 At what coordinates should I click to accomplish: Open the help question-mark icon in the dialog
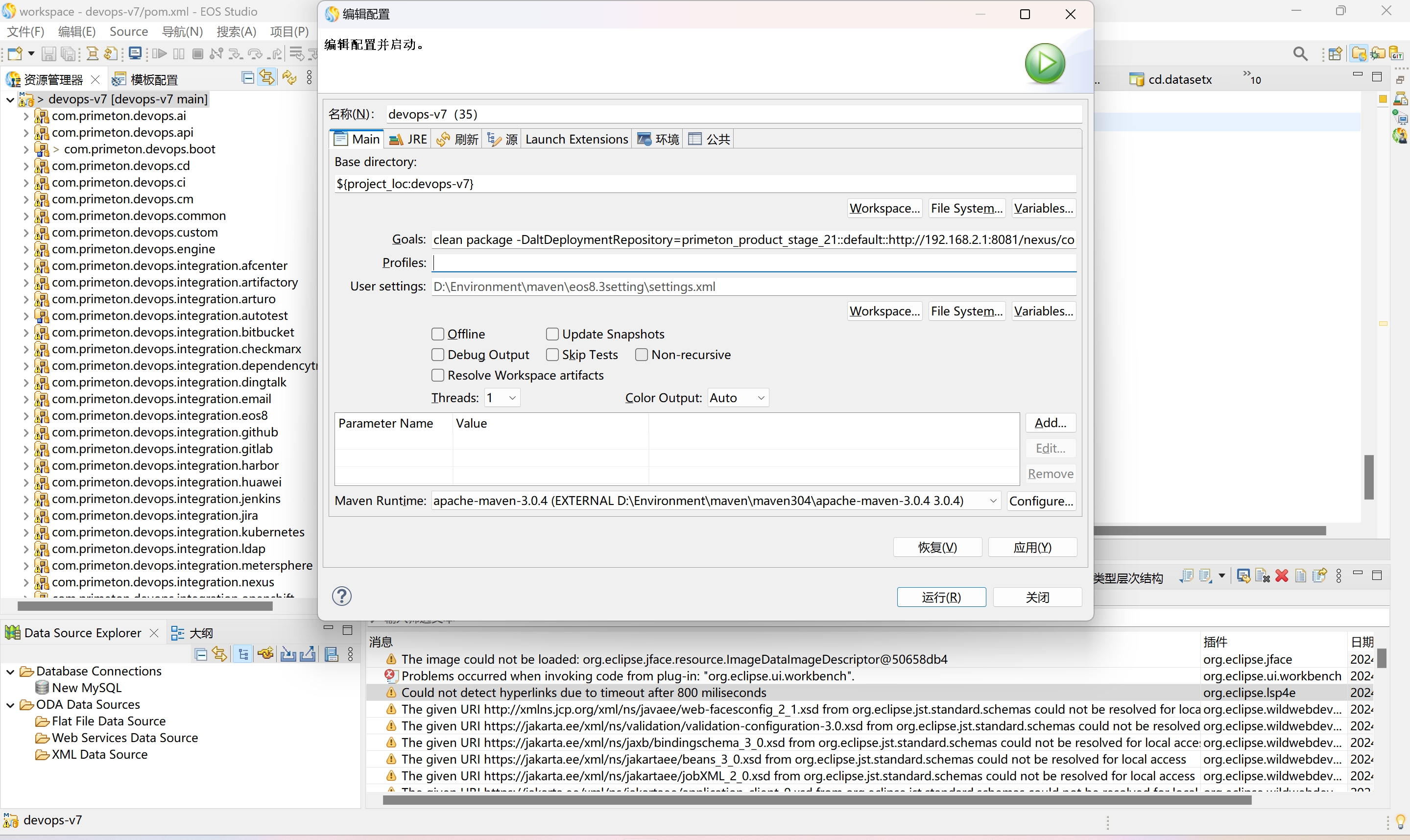[342, 596]
